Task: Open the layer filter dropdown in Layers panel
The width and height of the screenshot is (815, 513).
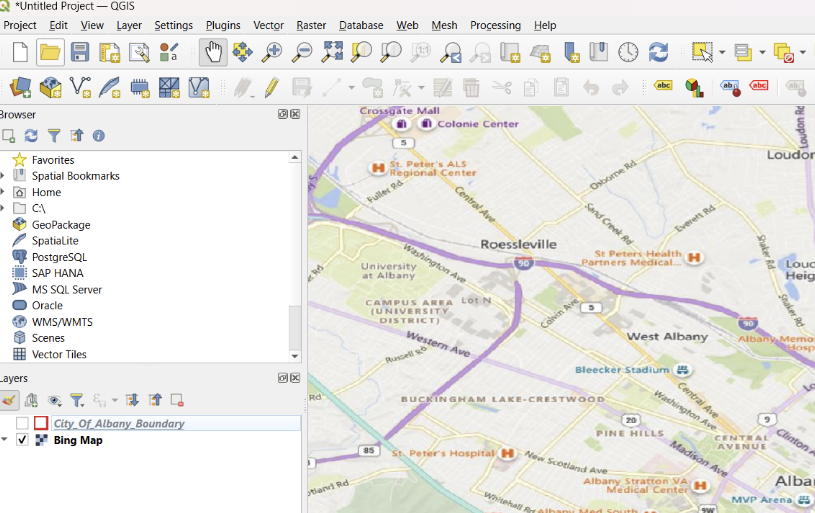Action: pyautogui.click(x=78, y=400)
